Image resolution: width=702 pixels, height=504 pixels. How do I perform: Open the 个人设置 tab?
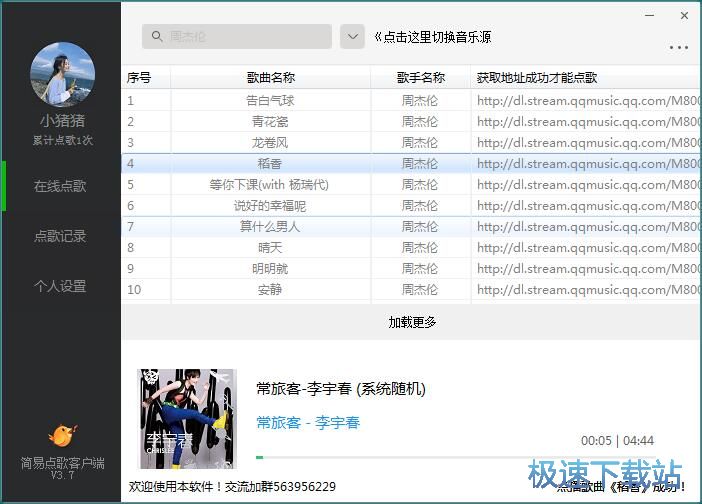point(60,286)
